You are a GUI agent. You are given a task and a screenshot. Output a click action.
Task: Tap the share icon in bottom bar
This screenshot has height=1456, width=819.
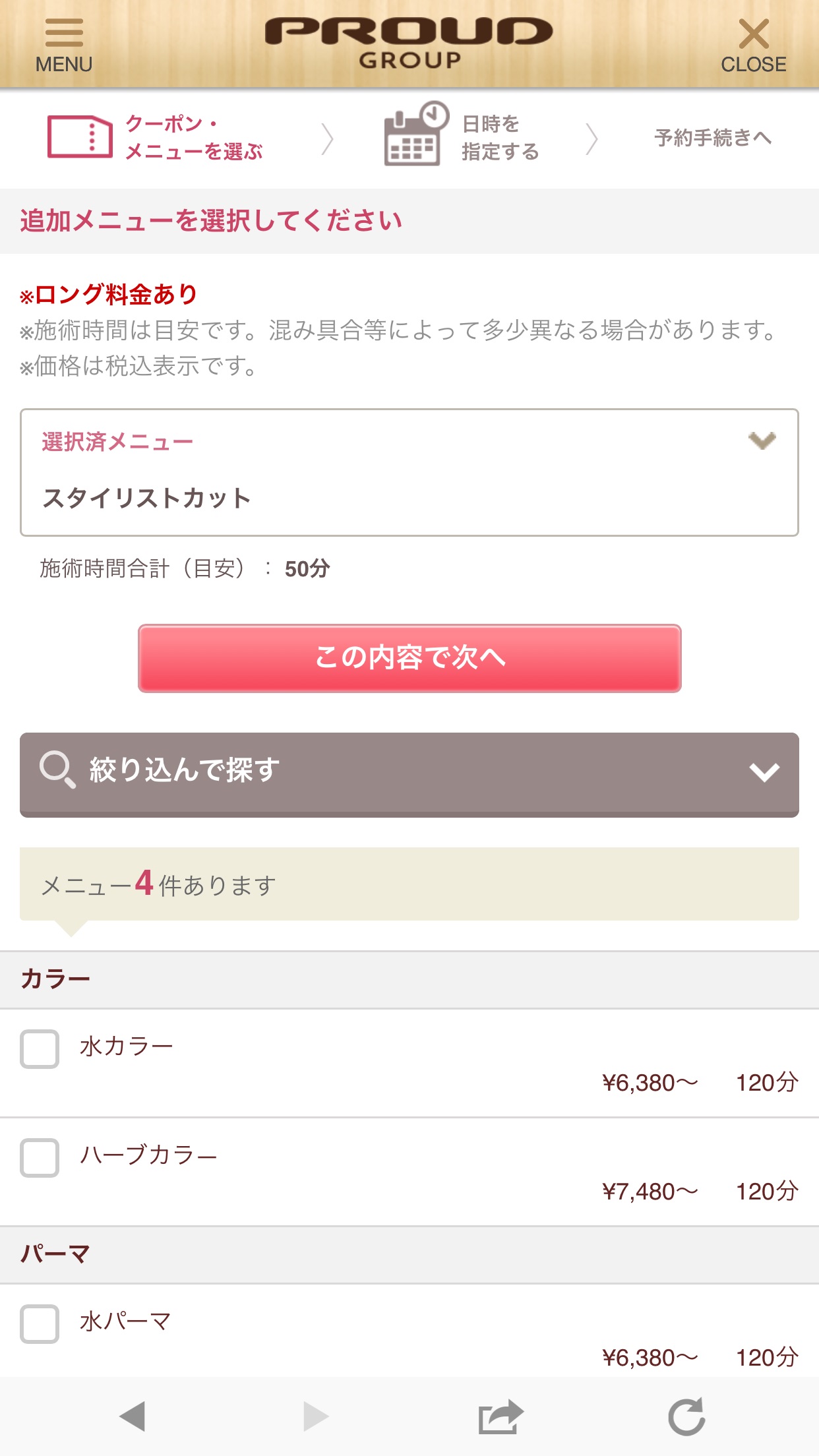coord(501,1416)
